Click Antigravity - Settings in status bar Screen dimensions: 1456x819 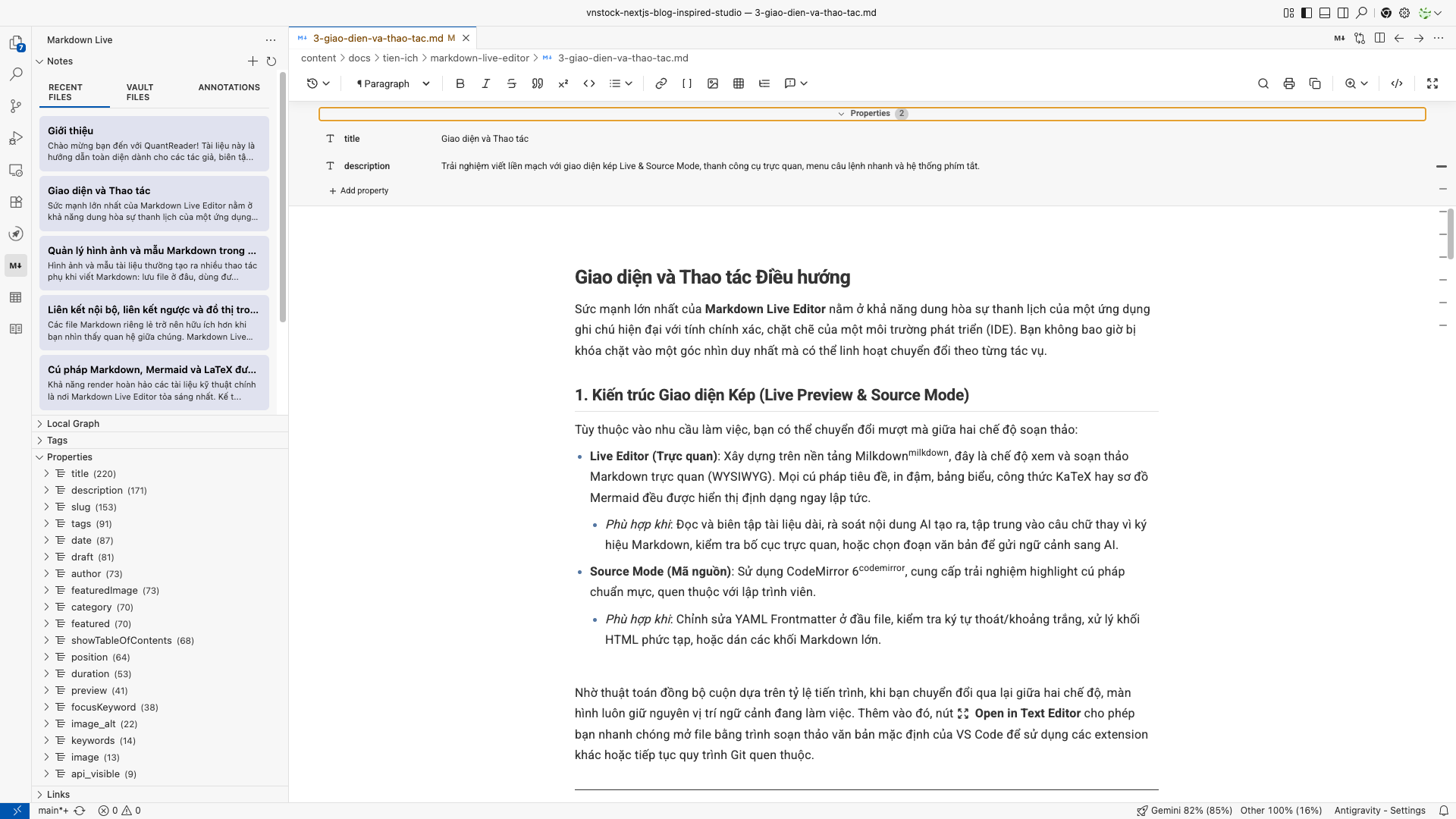click(1379, 811)
